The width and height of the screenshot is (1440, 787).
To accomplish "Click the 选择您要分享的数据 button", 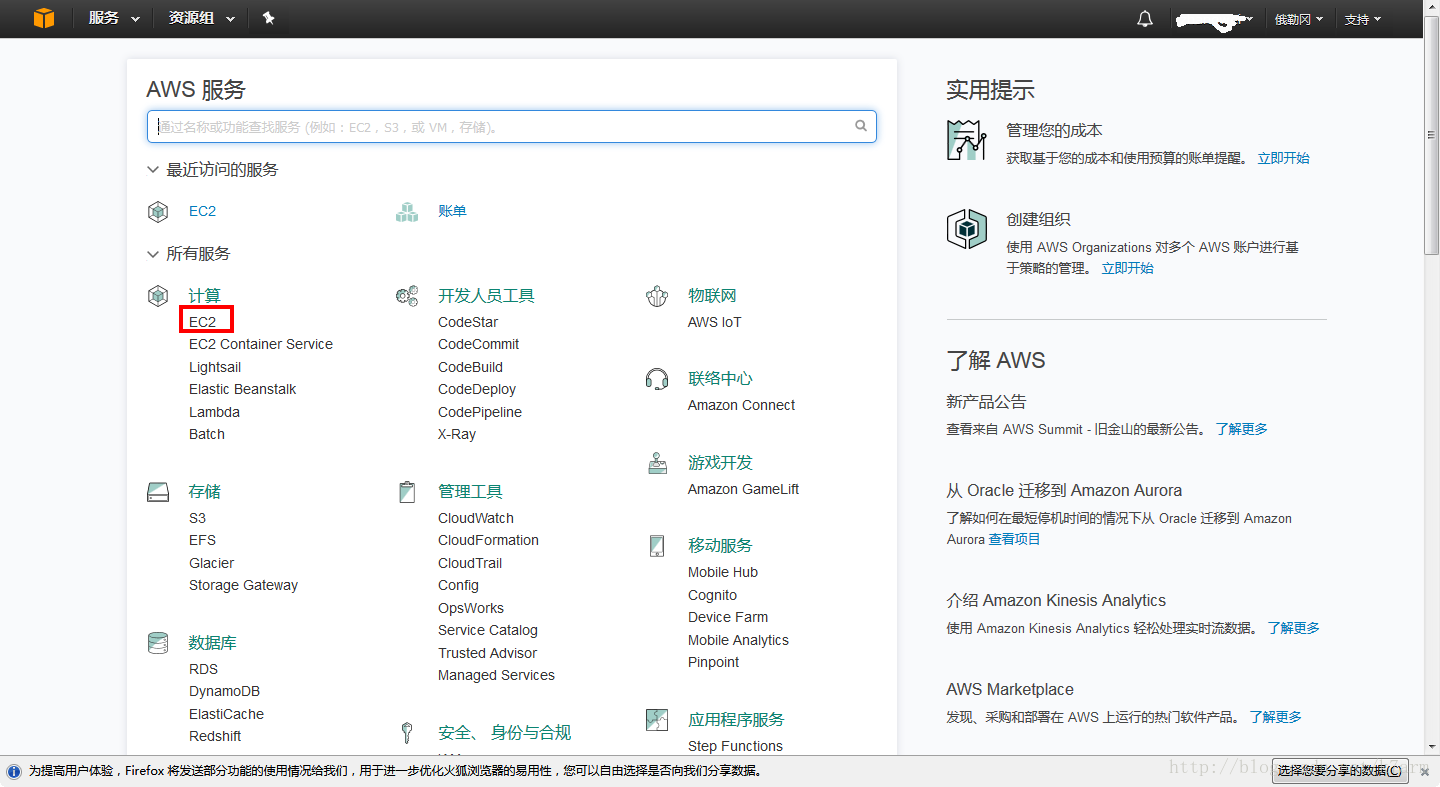I will [1339, 771].
